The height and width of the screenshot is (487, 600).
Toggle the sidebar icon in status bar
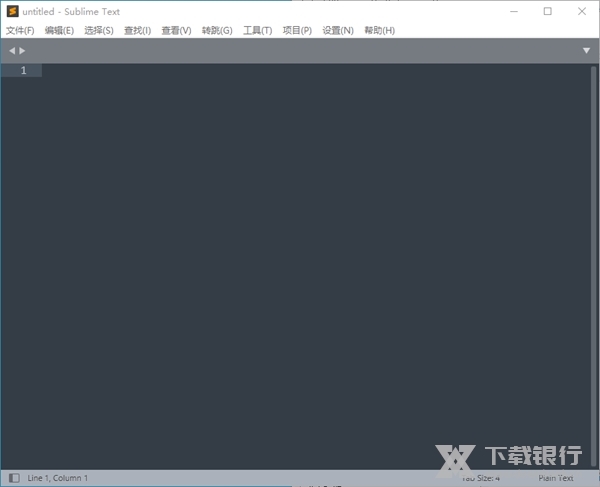click(14, 478)
